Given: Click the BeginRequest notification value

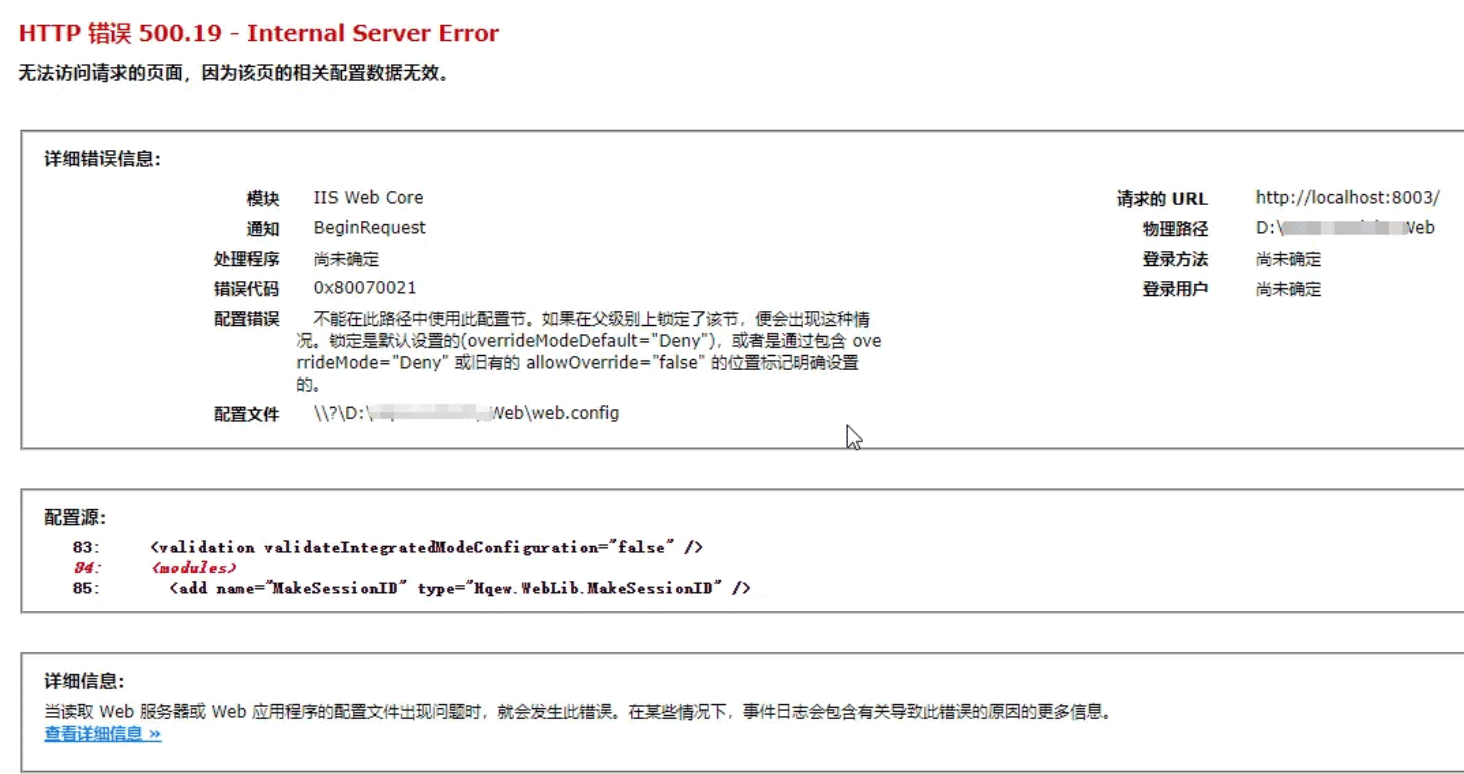Looking at the screenshot, I should (x=369, y=228).
